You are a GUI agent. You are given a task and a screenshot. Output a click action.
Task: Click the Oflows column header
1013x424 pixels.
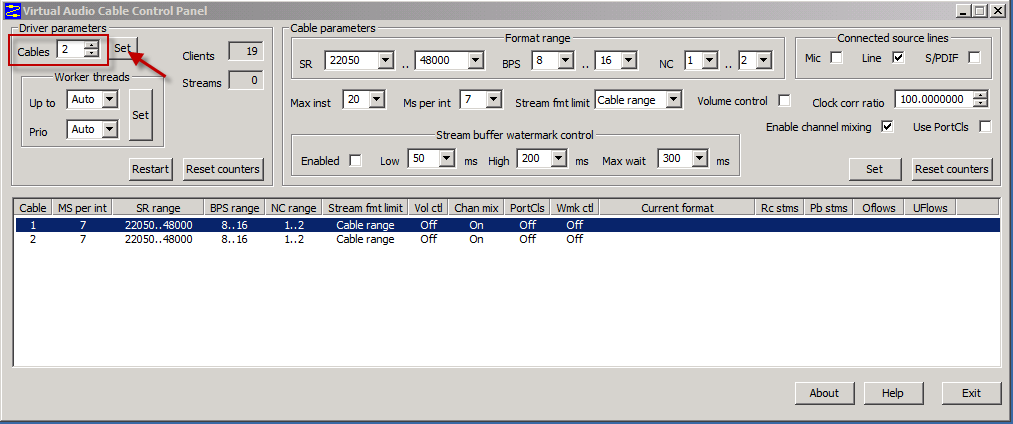pyautogui.click(x=879, y=207)
